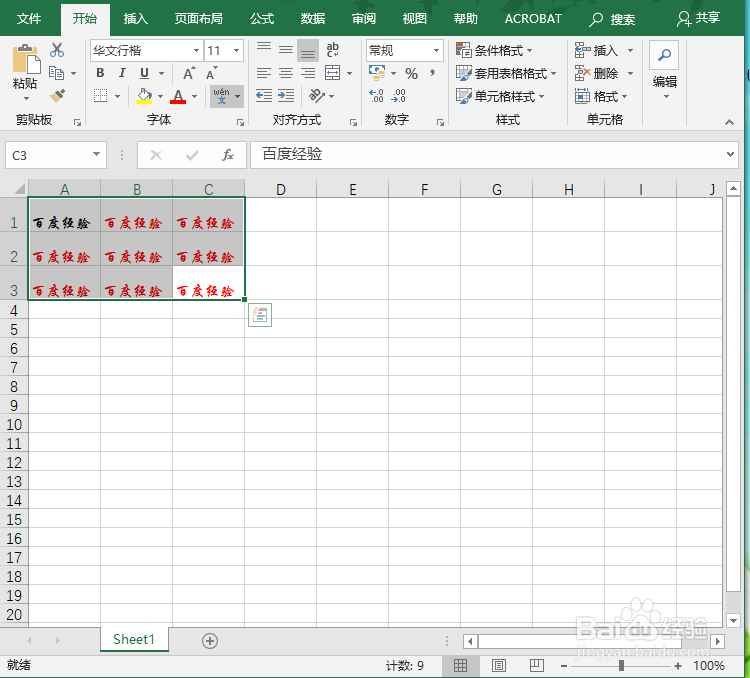Viewport: 750px width, 678px height.
Task: Expand the formula bar chevron
Action: coord(730,154)
